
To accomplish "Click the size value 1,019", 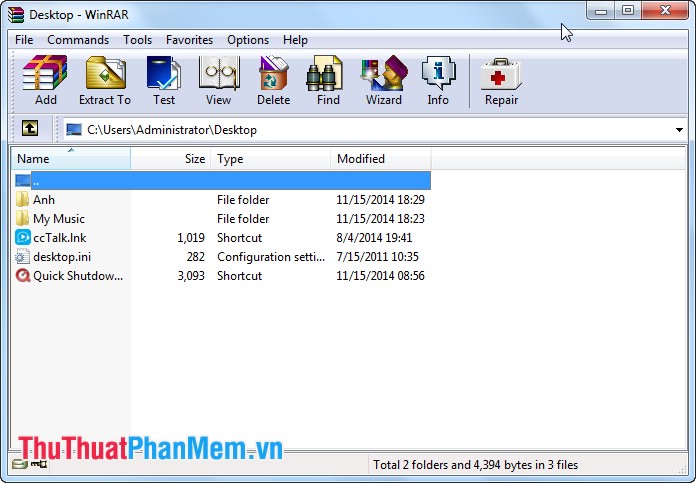I will (191, 238).
